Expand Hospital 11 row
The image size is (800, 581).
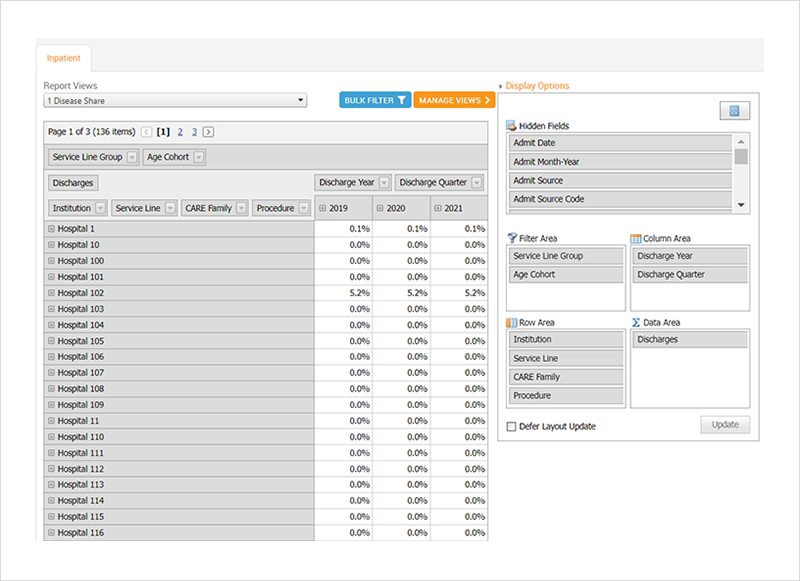tap(51, 421)
